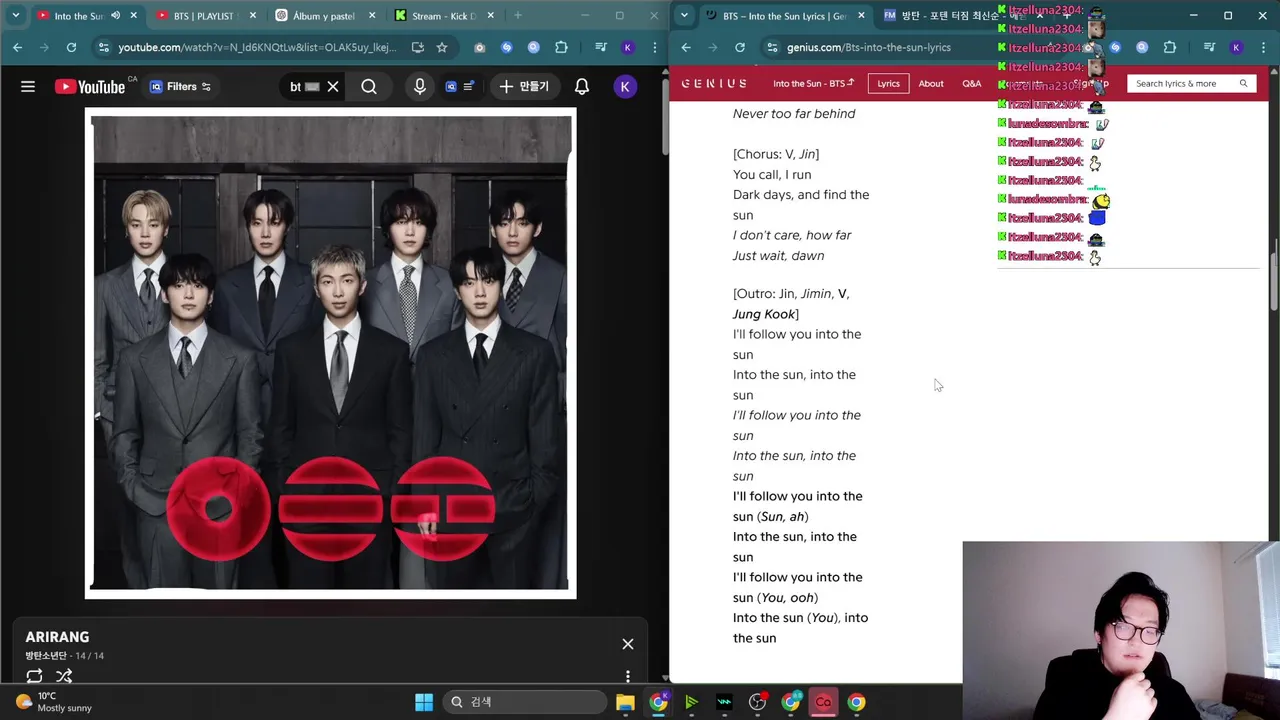This screenshot has height=720, width=1280.
Task: Open Chrome three-dot menu in Genius window
Action: (1263, 47)
